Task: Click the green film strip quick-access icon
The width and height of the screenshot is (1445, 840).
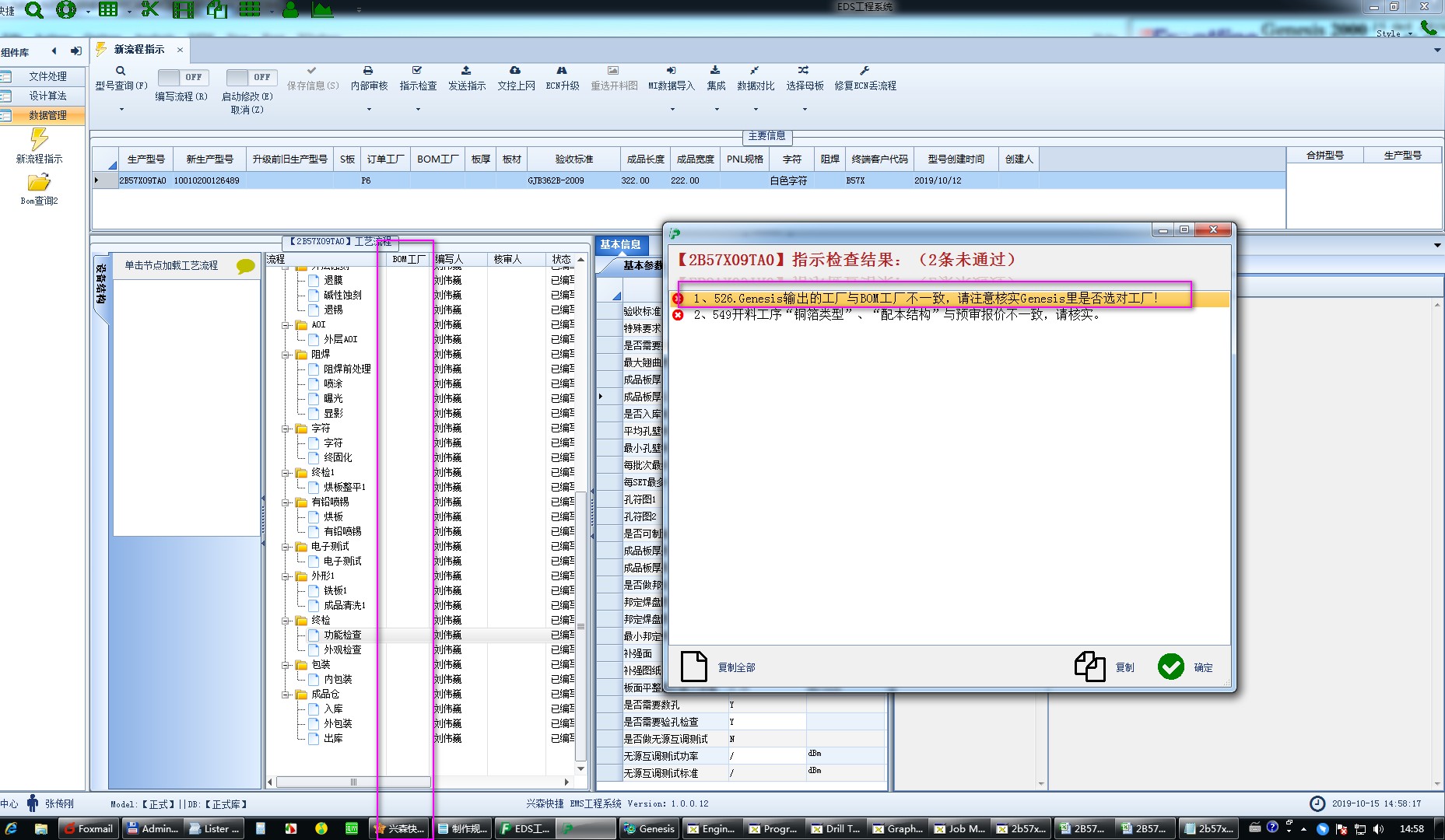Action: [183, 9]
